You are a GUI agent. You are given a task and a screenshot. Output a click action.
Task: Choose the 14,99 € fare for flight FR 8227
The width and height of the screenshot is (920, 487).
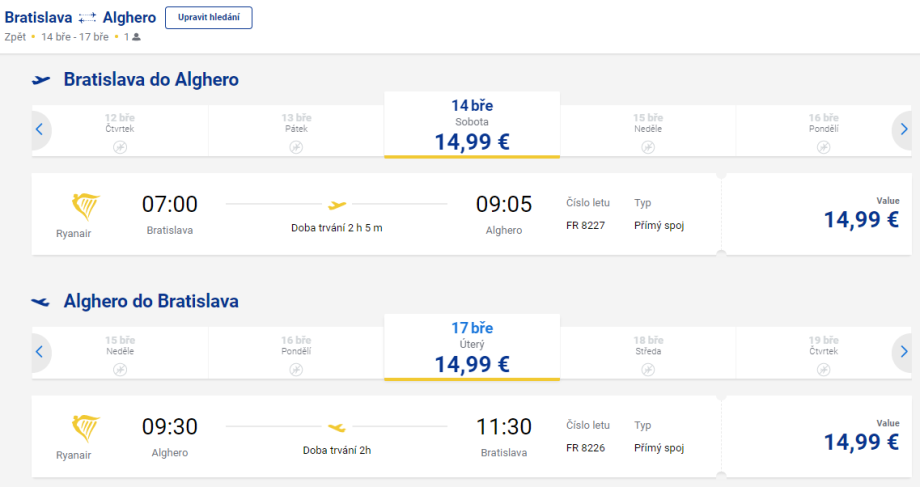(x=860, y=219)
